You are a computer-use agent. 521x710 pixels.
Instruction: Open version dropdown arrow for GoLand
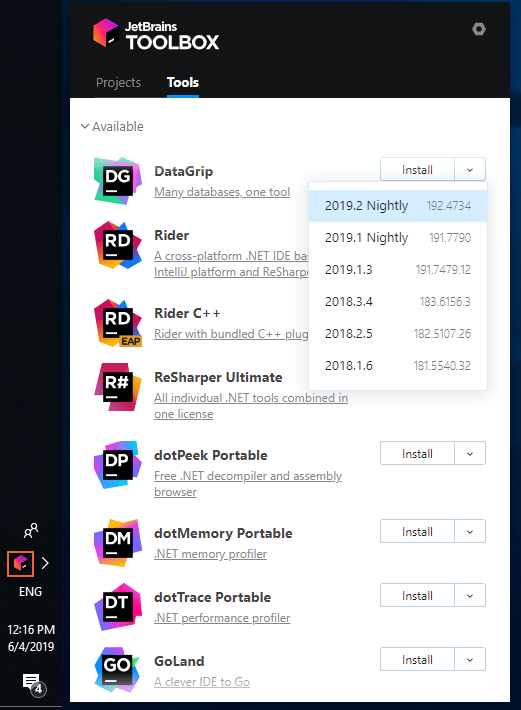point(470,659)
